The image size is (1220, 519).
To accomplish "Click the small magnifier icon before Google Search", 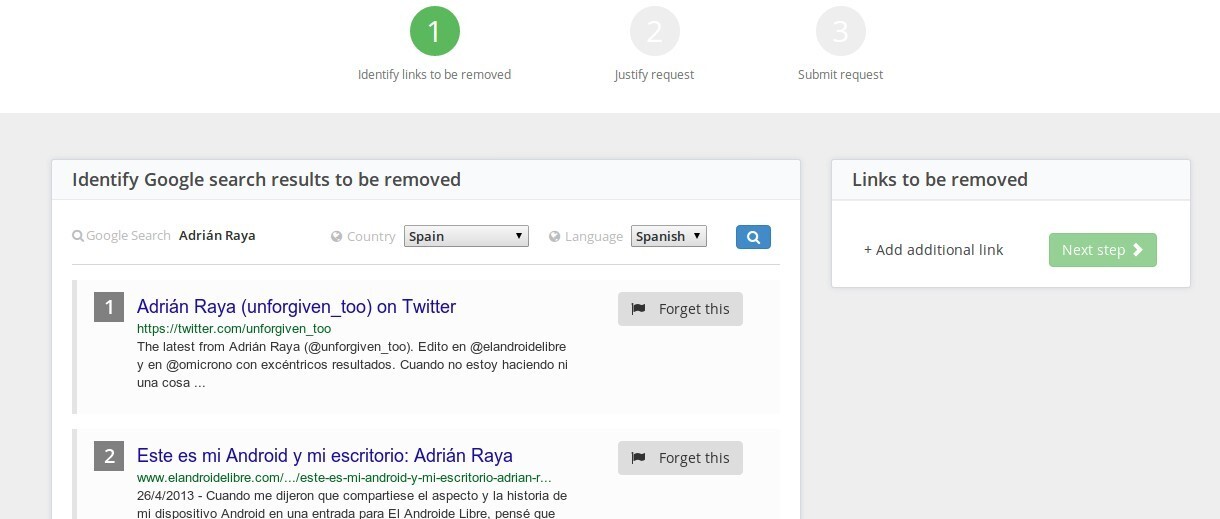I will tap(78, 236).
